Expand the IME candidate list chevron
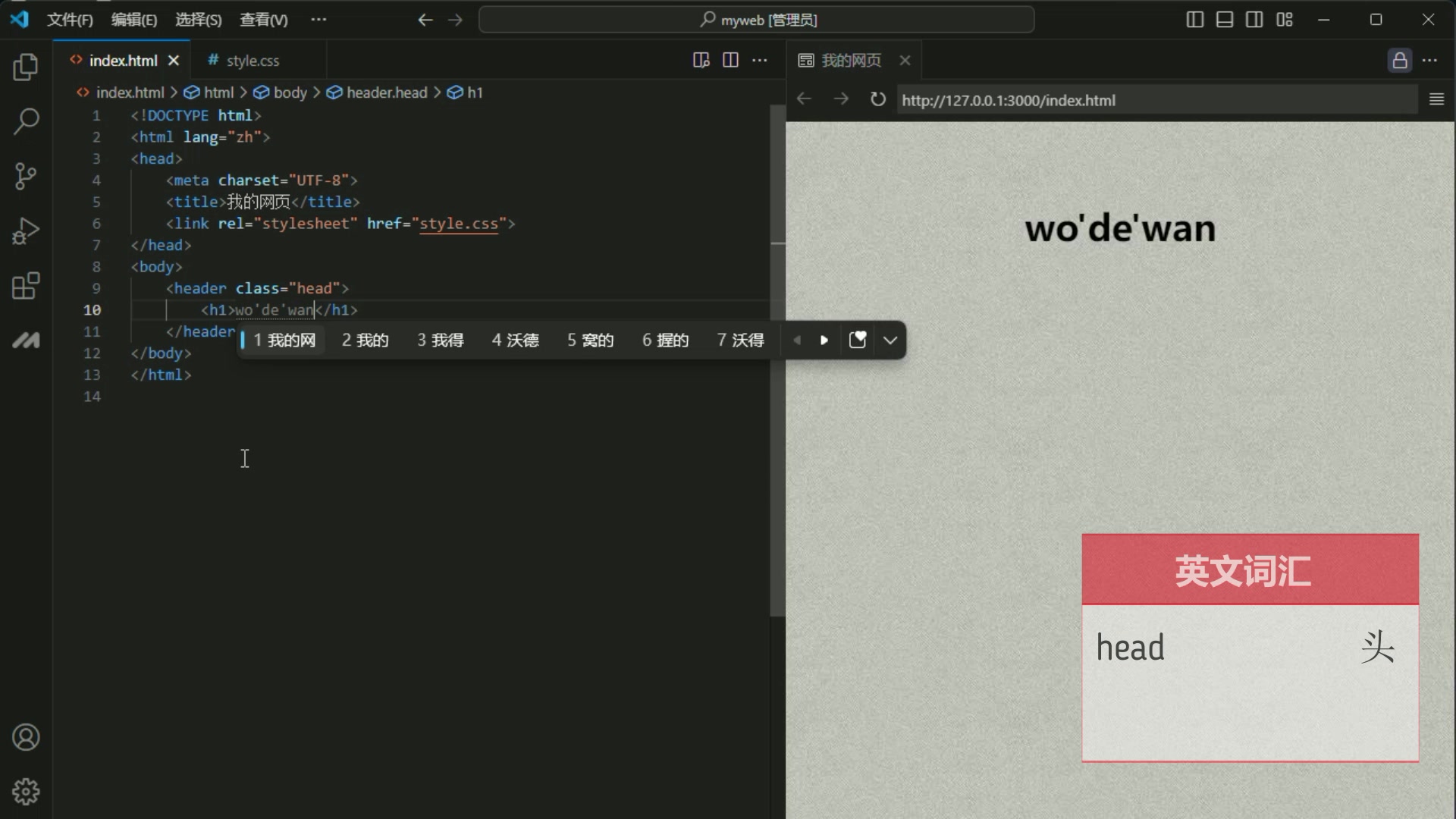 click(890, 340)
